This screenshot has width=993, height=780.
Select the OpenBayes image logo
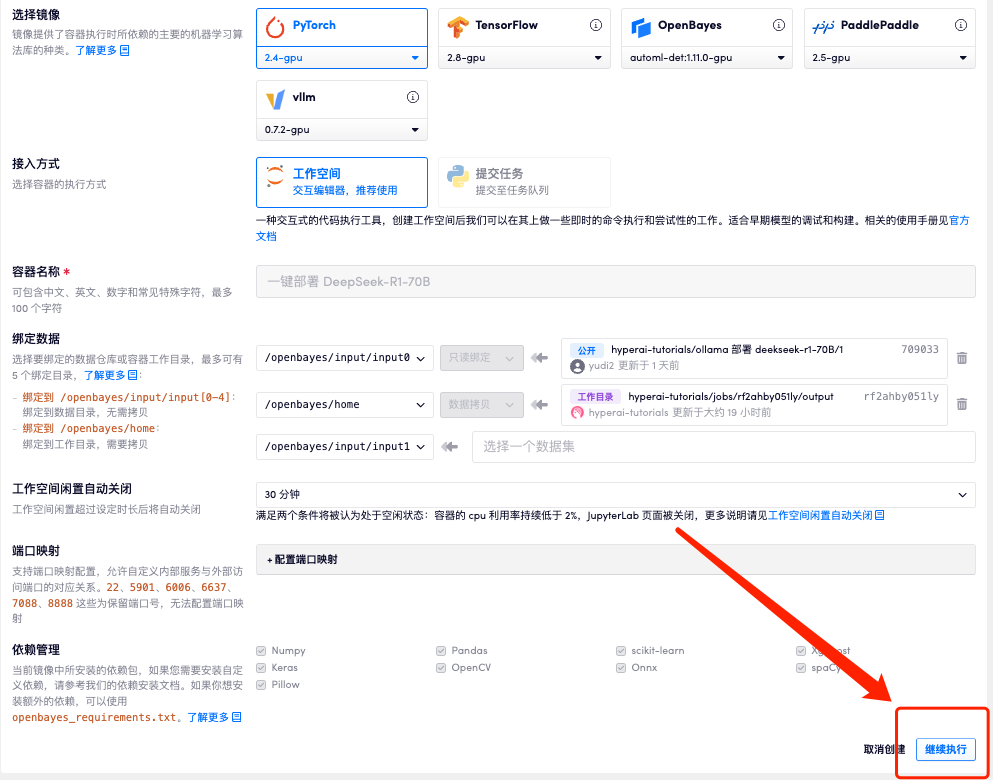pyautogui.click(x=641, y=27)
